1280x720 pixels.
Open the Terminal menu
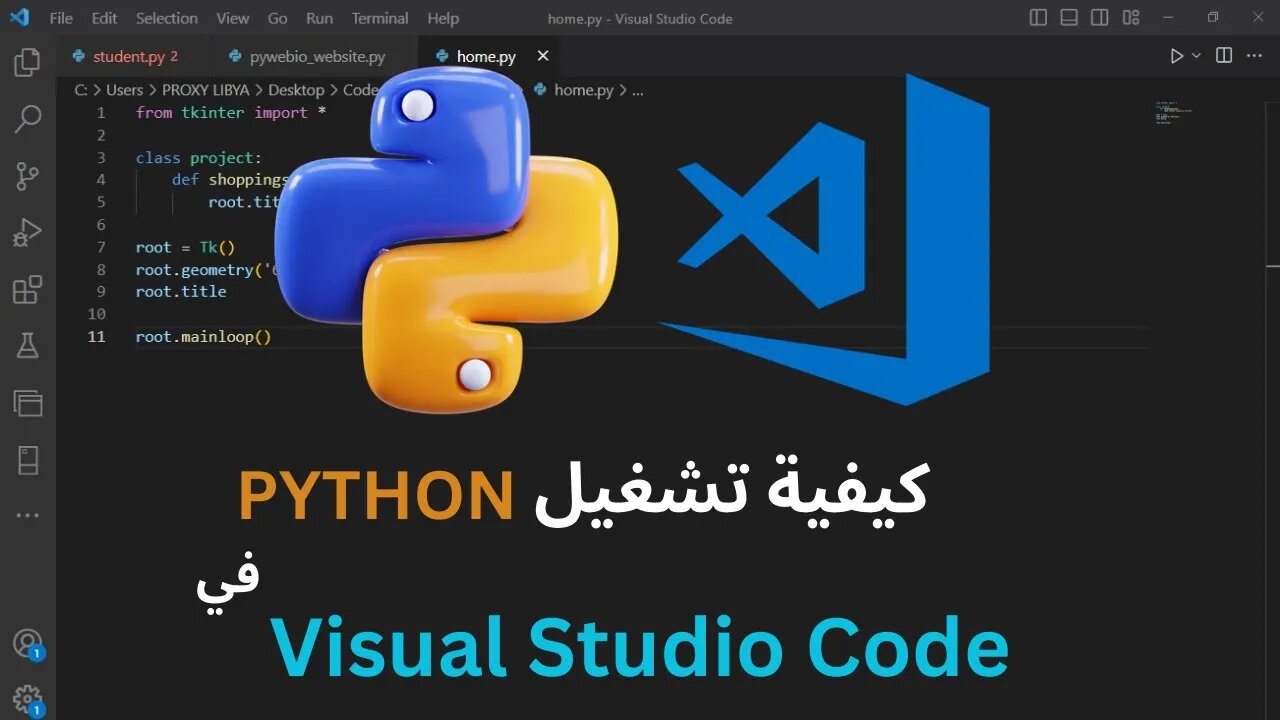point(380,18)
